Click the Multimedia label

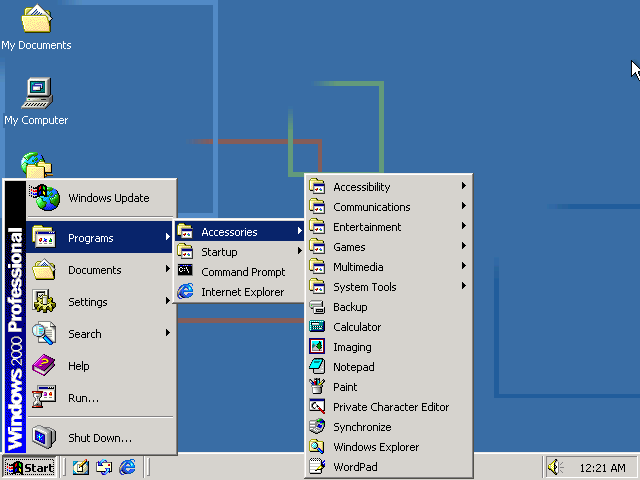[x=358, y=267]
